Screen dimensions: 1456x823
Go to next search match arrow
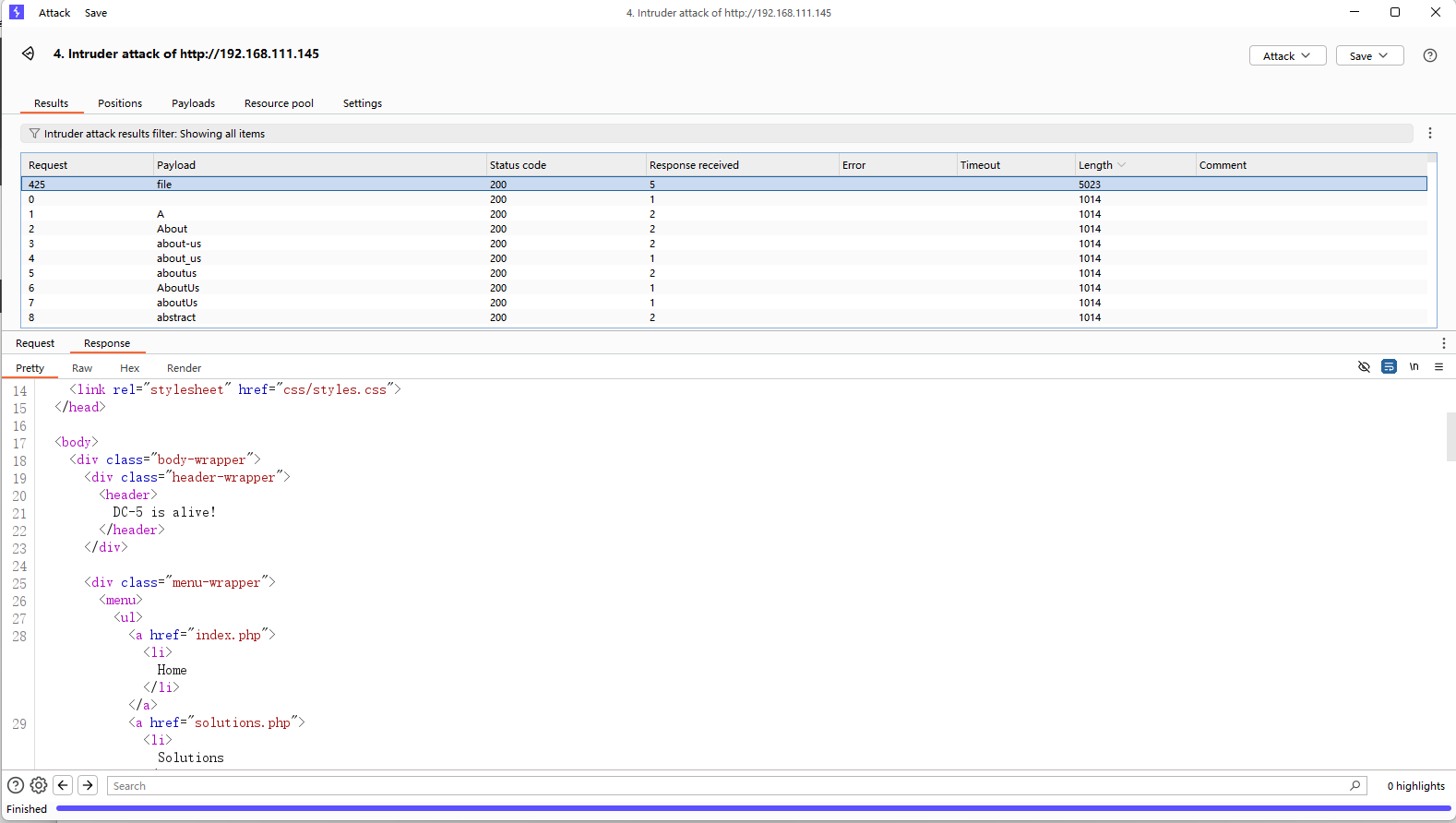click(88, 785)
